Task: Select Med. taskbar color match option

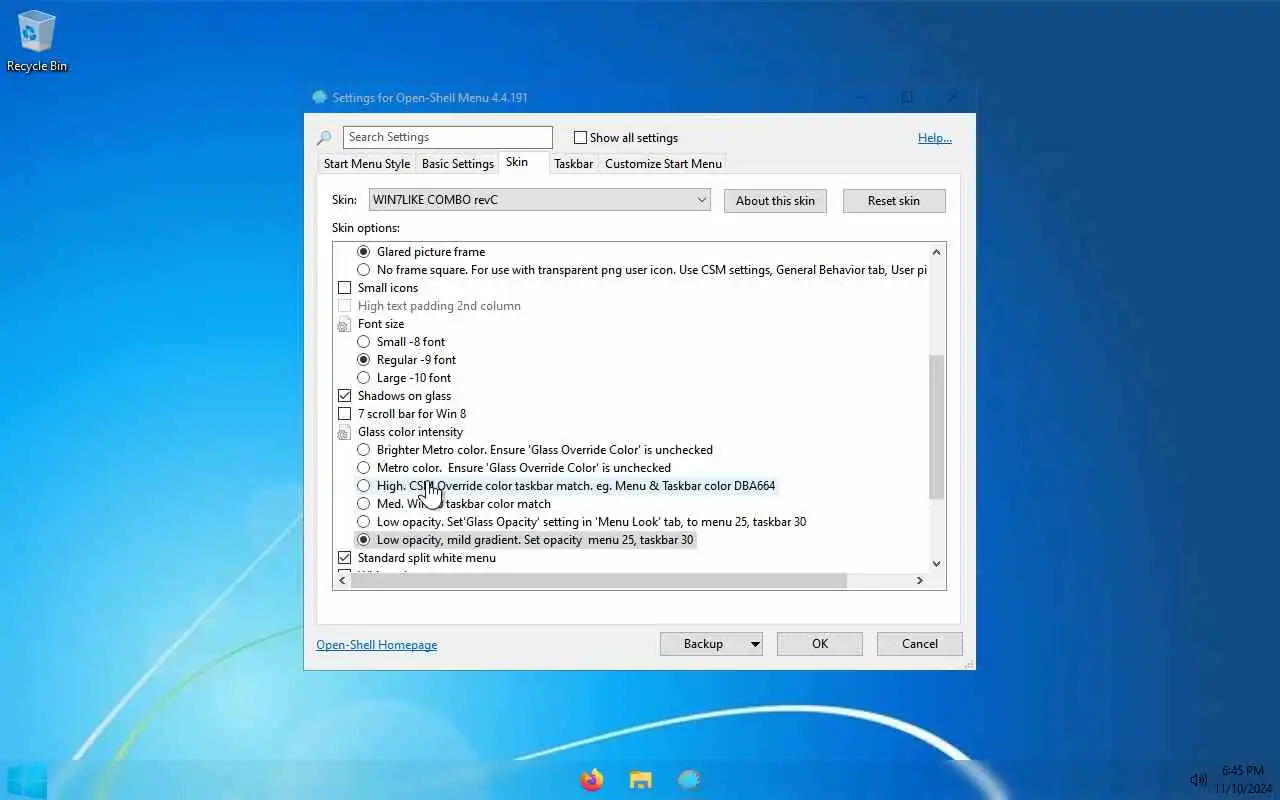Action: tap(364, 504)
